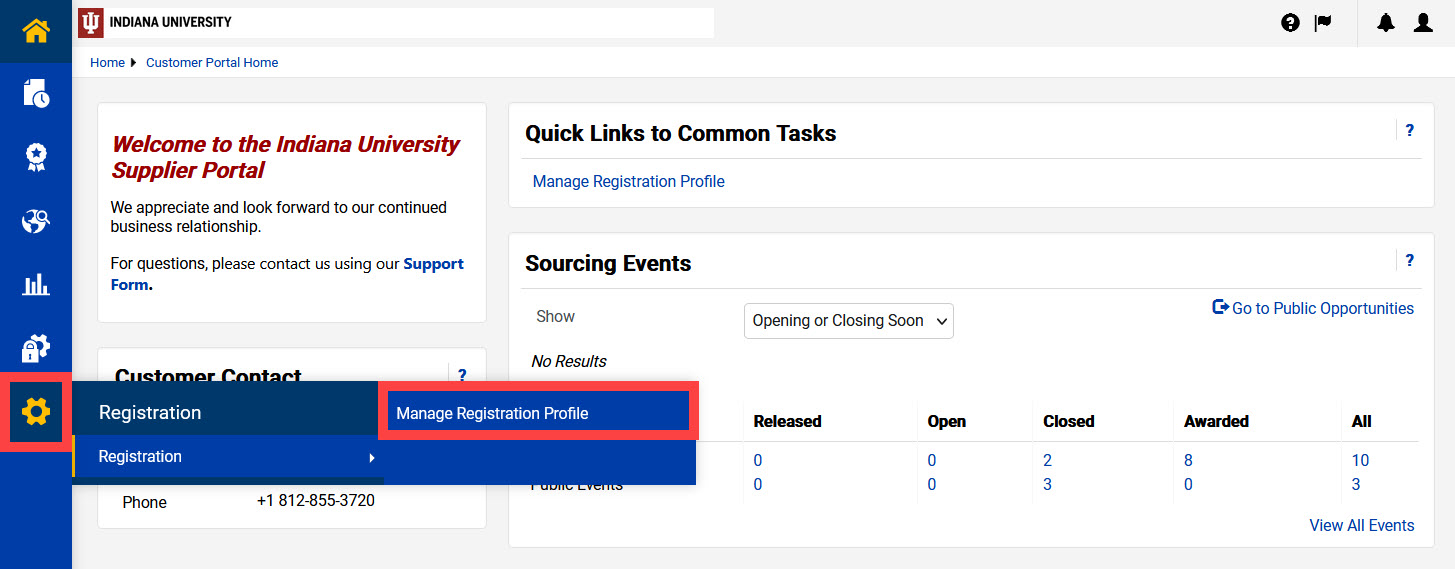Open the award ribbon sidebar icon
The width and height of the screenshot is (1455, 569).
(x=36, y=157)
